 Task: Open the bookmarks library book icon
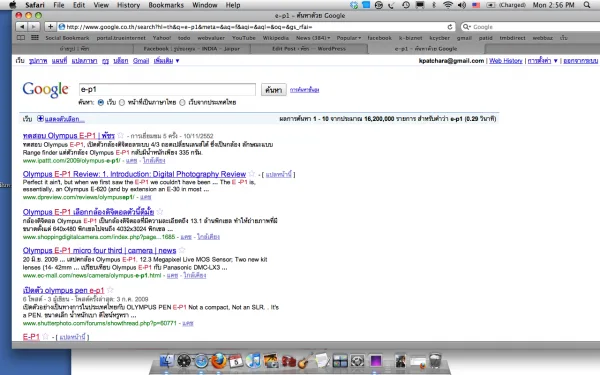coord(21,38)
